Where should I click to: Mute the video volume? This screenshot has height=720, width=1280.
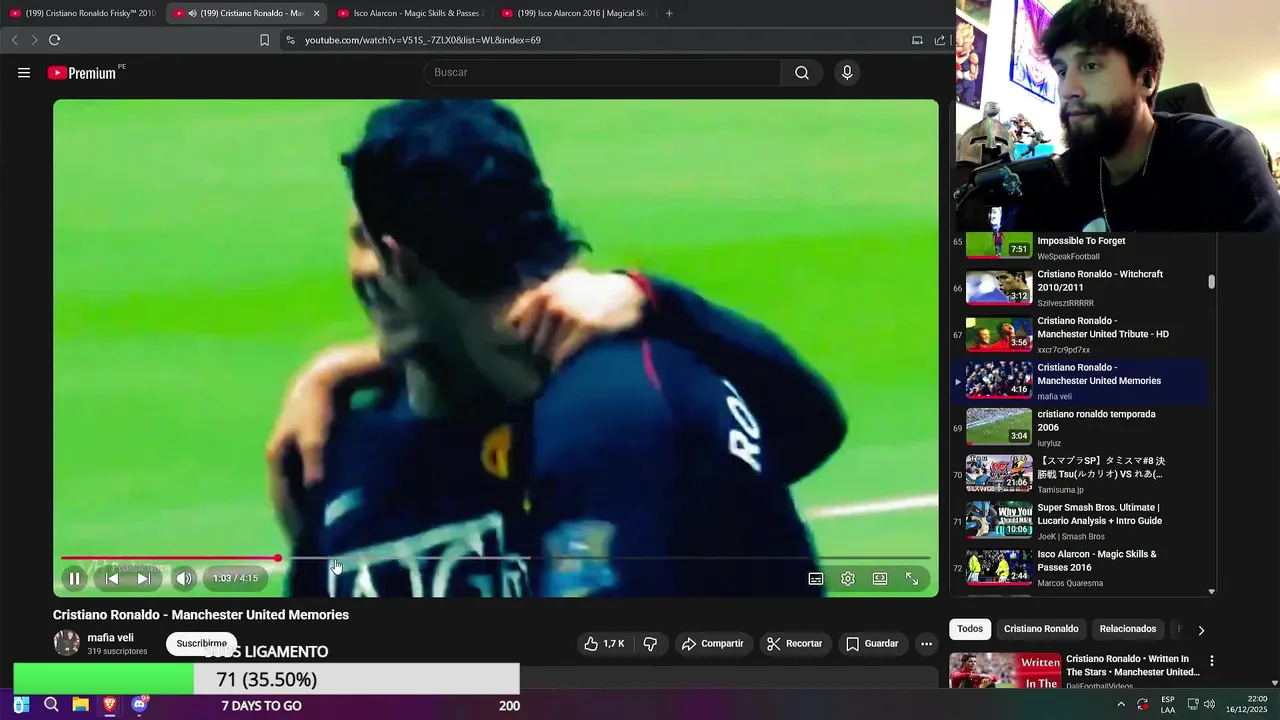[x=184, y=578]
